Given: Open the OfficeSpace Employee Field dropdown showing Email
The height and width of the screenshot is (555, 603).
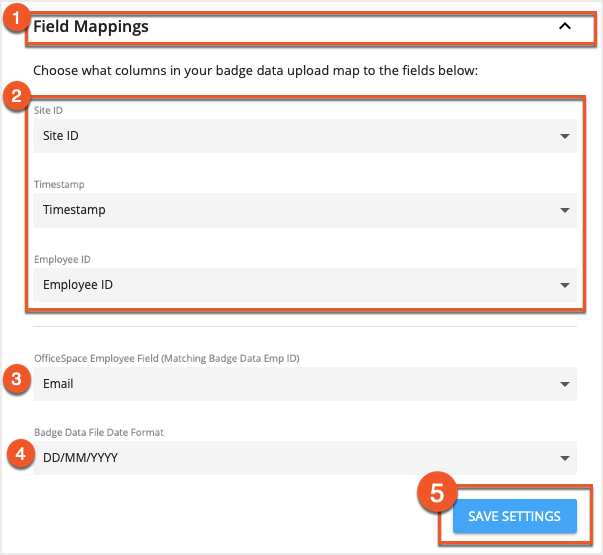Looking at the screenshot, I should coord(300,383).
